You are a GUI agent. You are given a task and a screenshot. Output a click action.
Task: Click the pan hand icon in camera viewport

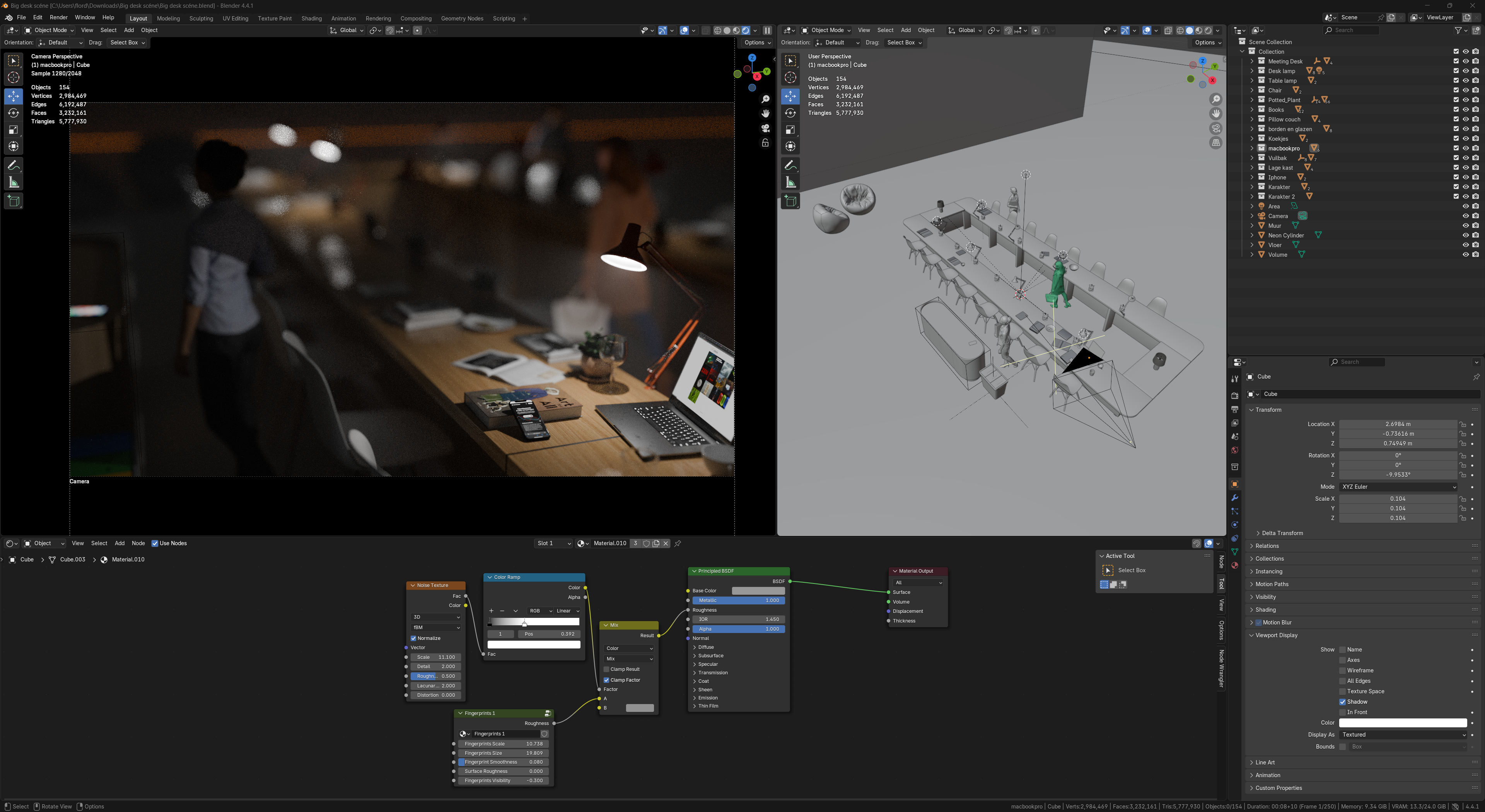[x=766, y=114]
